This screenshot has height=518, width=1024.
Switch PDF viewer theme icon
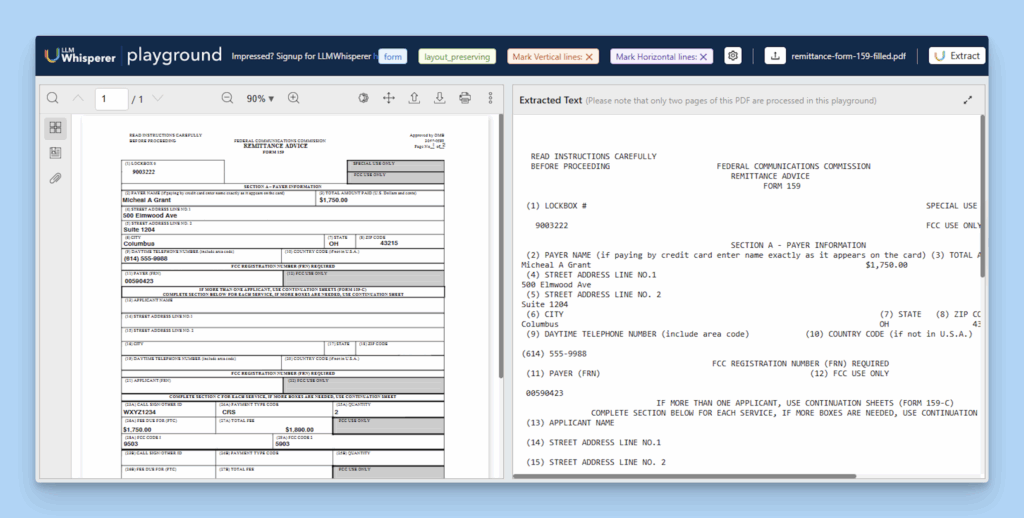363,98
